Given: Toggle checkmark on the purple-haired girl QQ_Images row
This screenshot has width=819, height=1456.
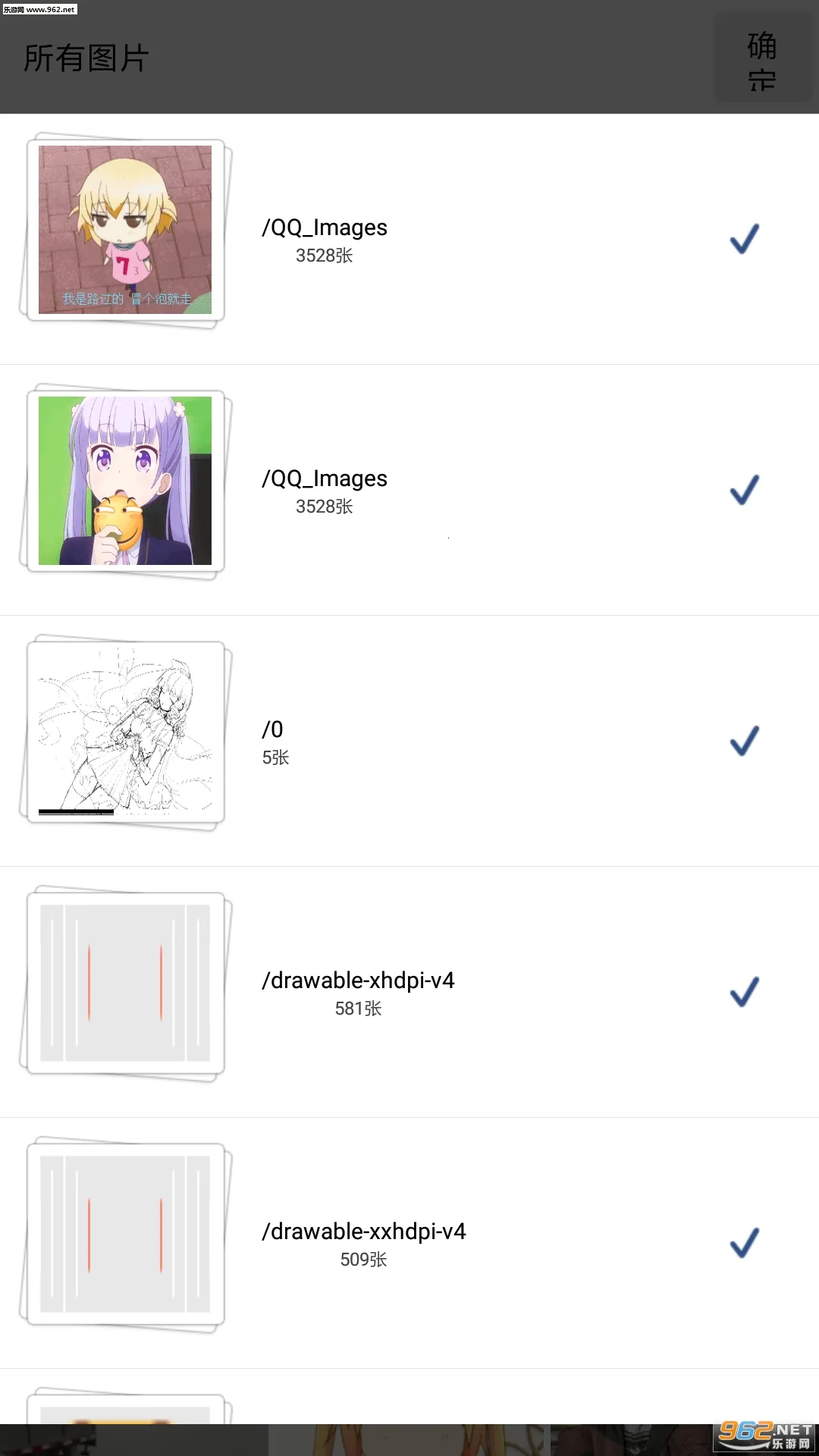Looking at the screenshot, I should [x=744, y=490].
